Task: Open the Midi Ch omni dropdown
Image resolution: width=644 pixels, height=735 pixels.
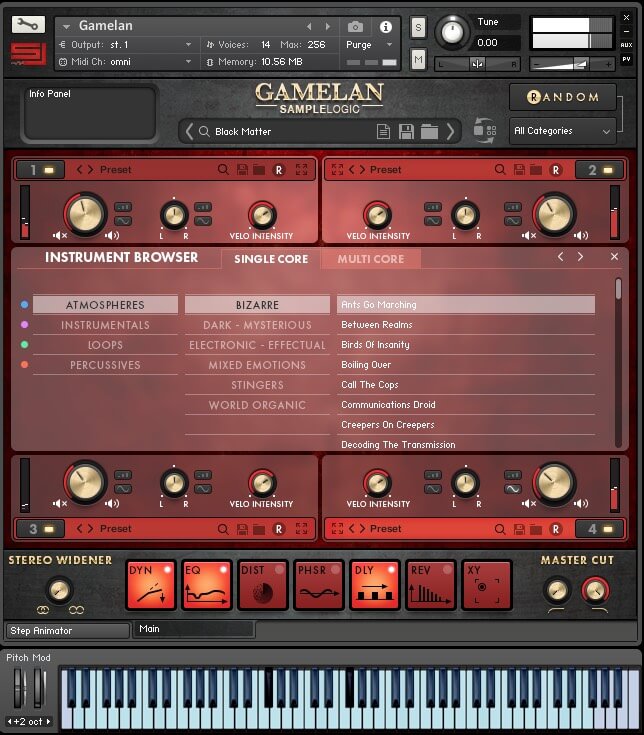Action: coord(126,61)
